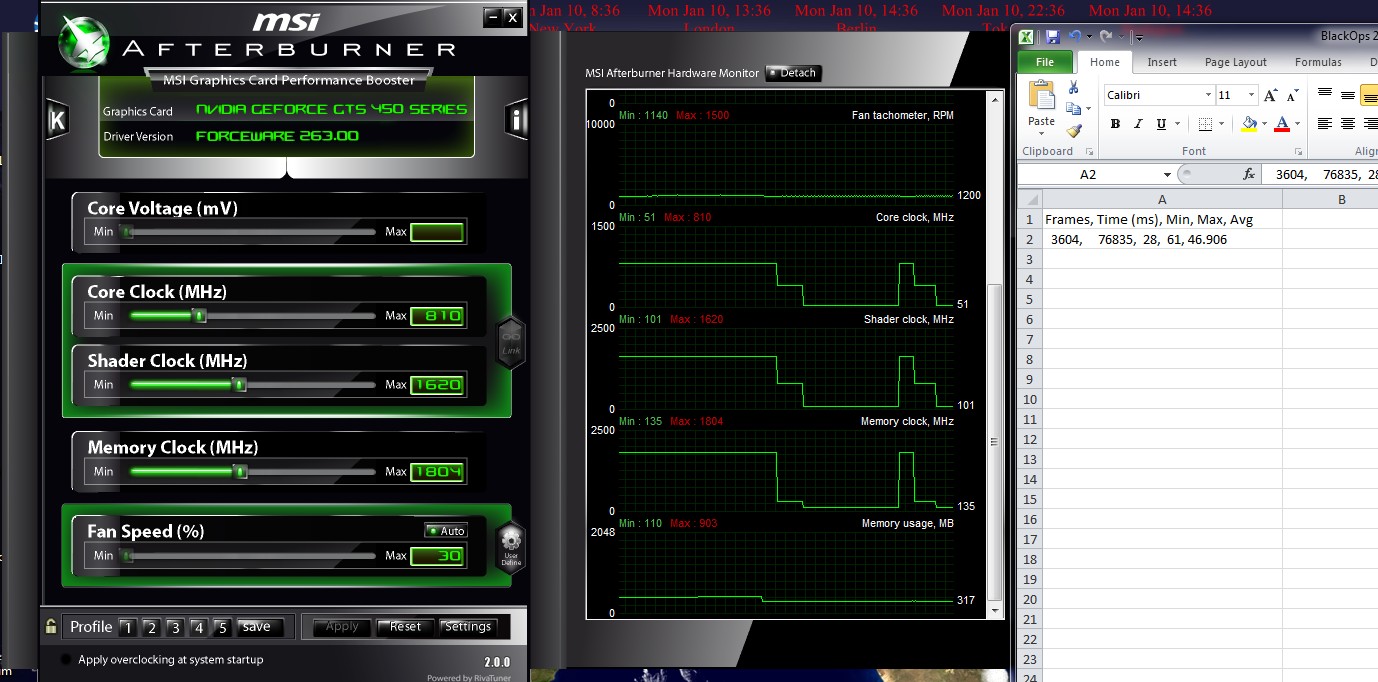Load Afterburner profile 4

click(199, 628)
